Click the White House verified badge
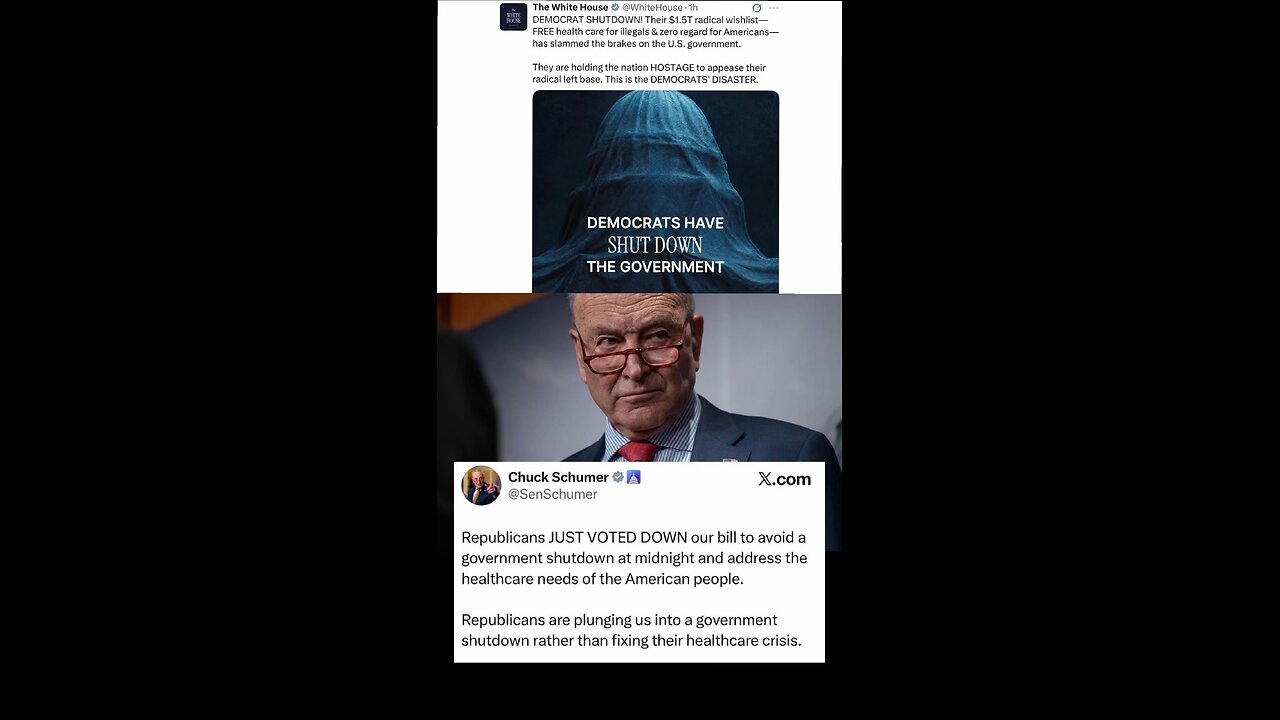The image size is (1280, 720). click(615, 7)
